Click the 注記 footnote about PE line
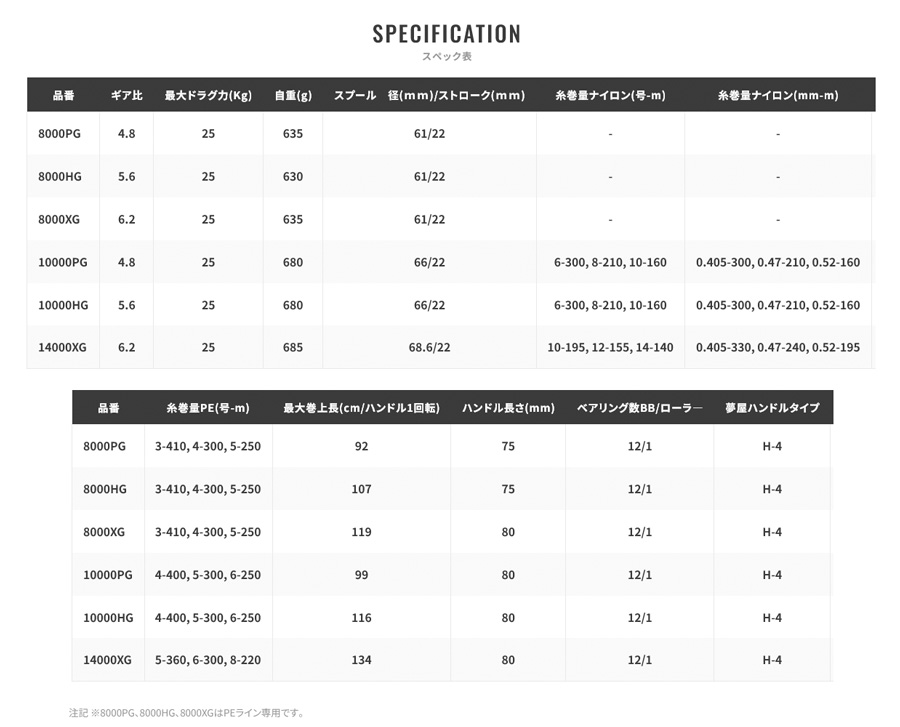The height and width of the screenshot is (727, 900). point(187,713)
